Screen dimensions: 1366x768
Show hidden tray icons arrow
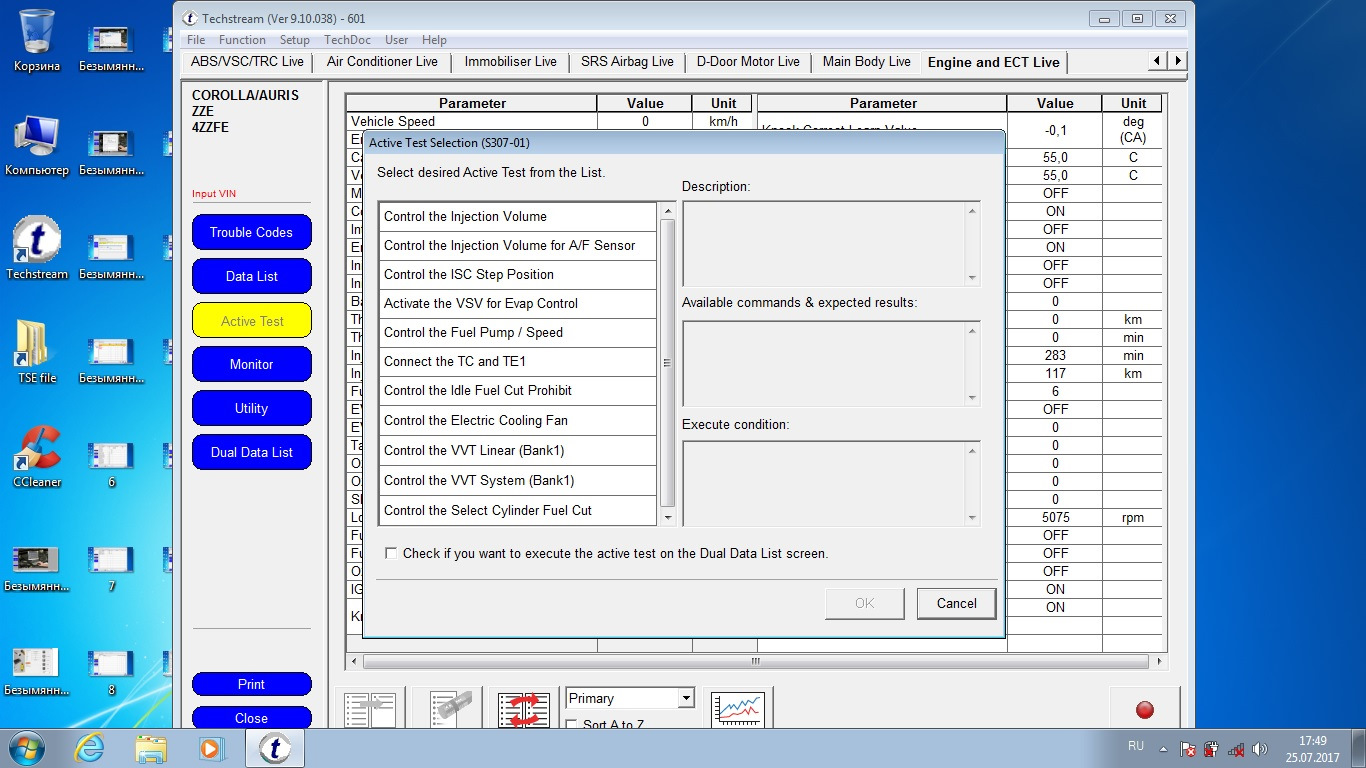click(x=1164, y=748)
